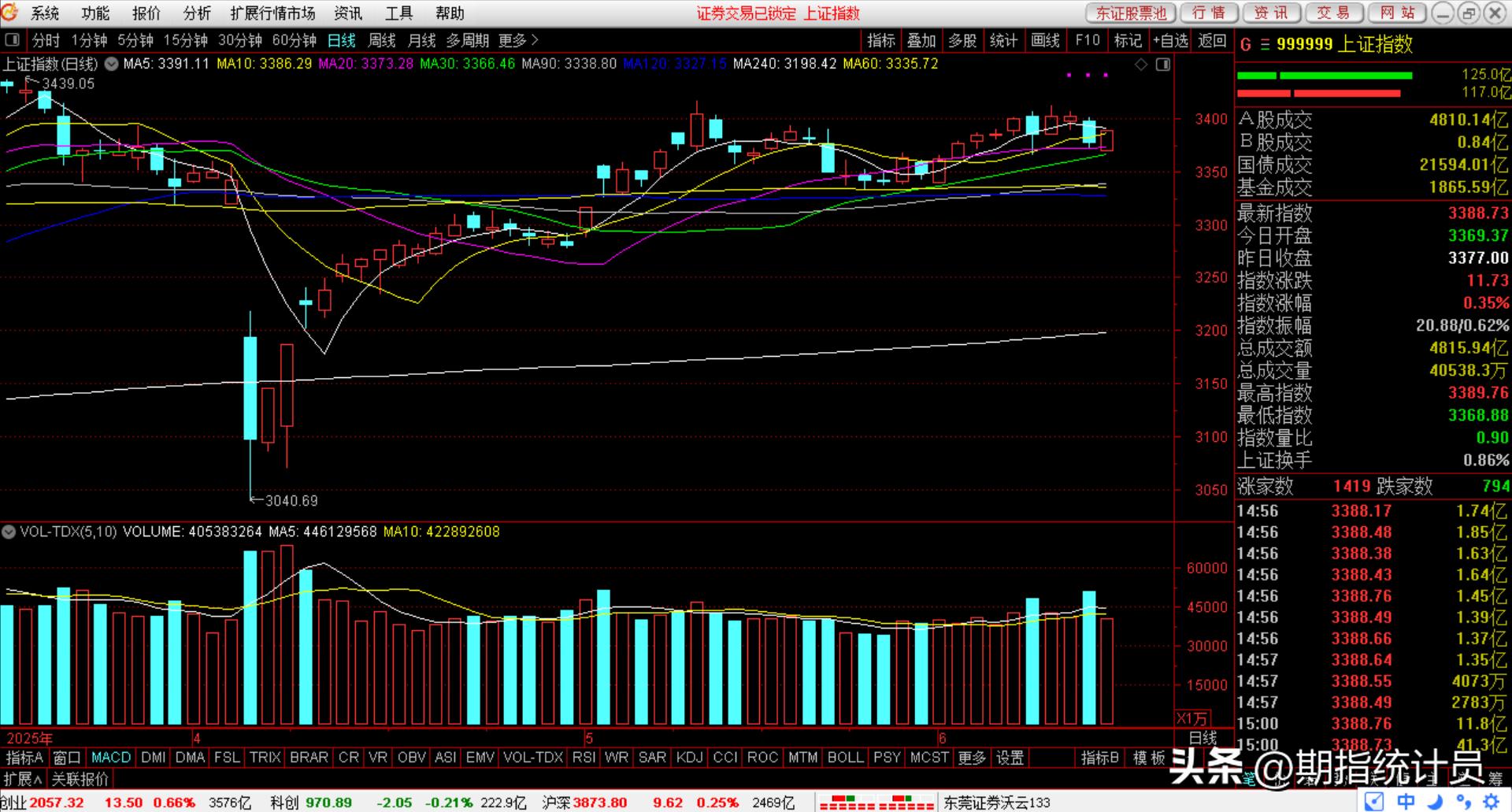Toggle the left panel icon beside 分时
The height and width of the screenshot is (812, 1512).
pyautogui.click(x=13, y=40)
